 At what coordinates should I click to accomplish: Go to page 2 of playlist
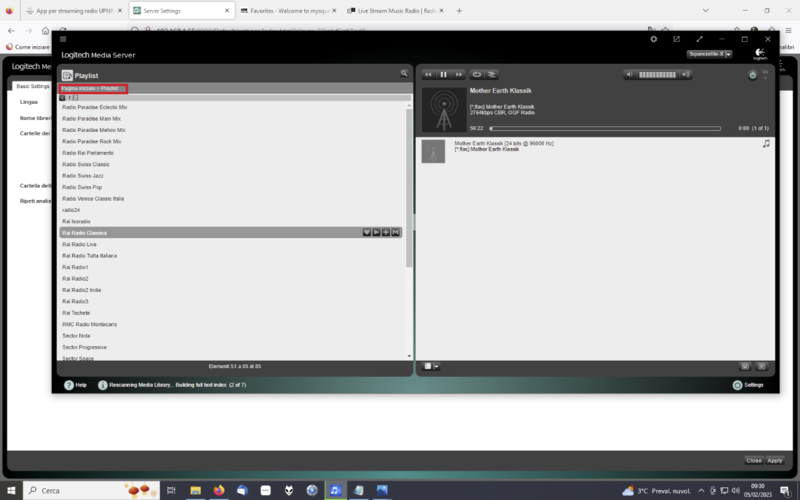point(74,98)
